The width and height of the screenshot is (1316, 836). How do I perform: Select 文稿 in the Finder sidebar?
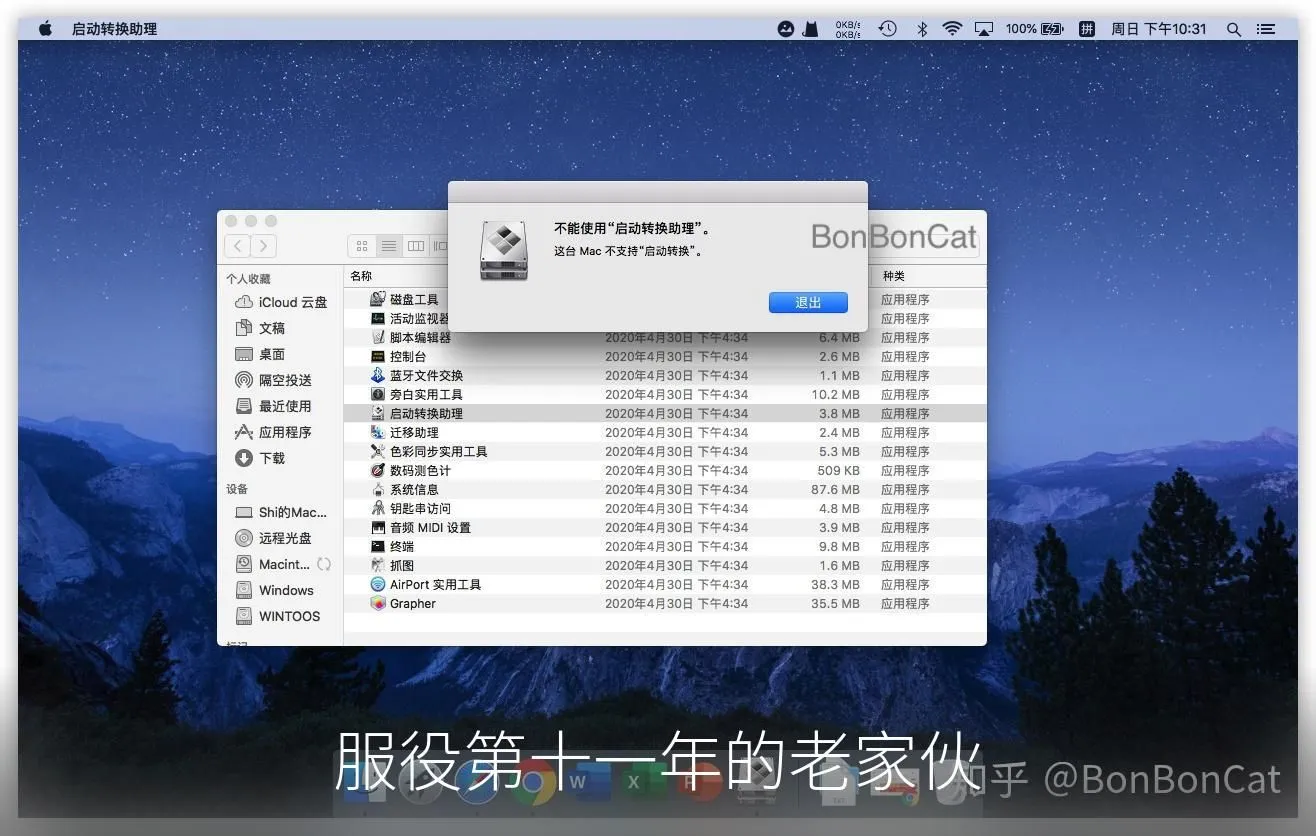(260, 328)
